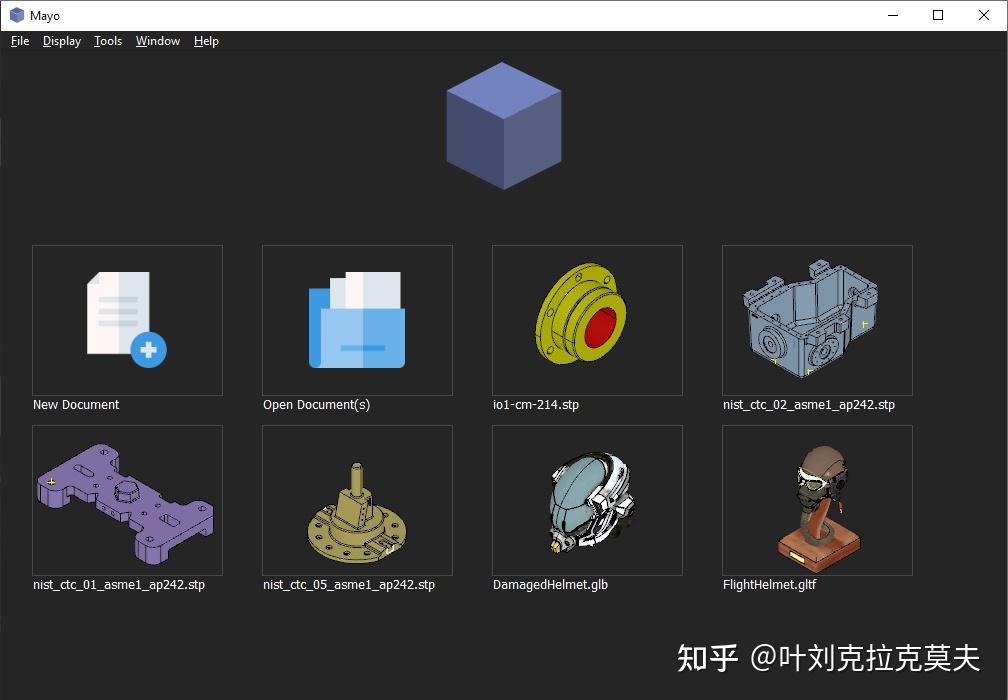
Task: Click the large blue cube graphic
Action: click(504, 125)
